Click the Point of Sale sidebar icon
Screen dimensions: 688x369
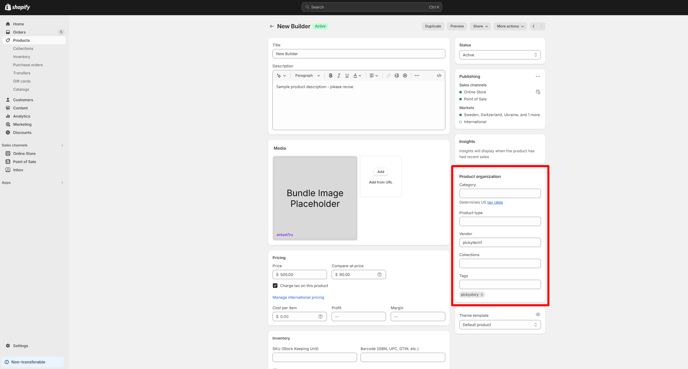[x=7, y=162]
